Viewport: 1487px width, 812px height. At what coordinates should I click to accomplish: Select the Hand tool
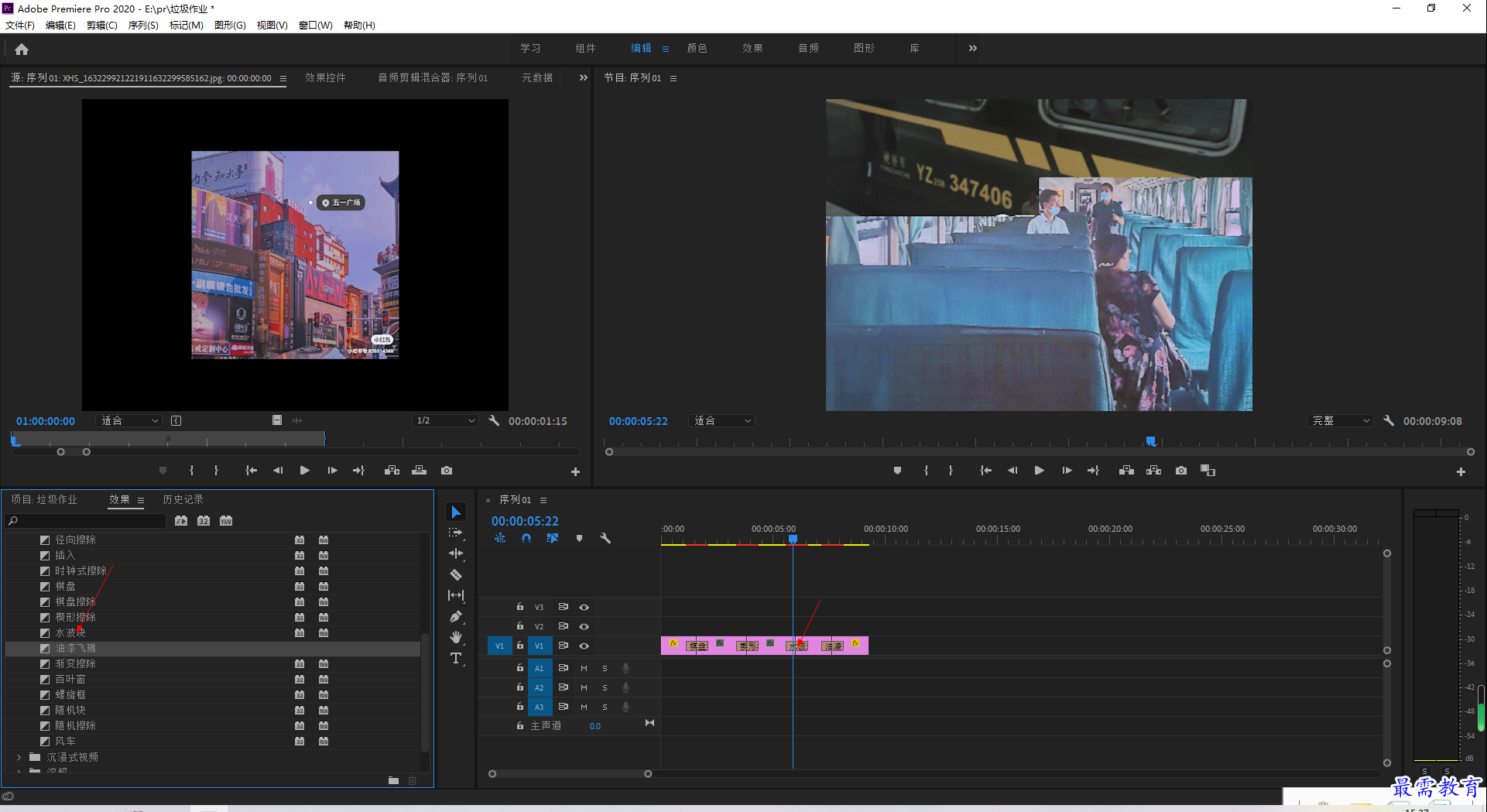(x=456, y=637)
